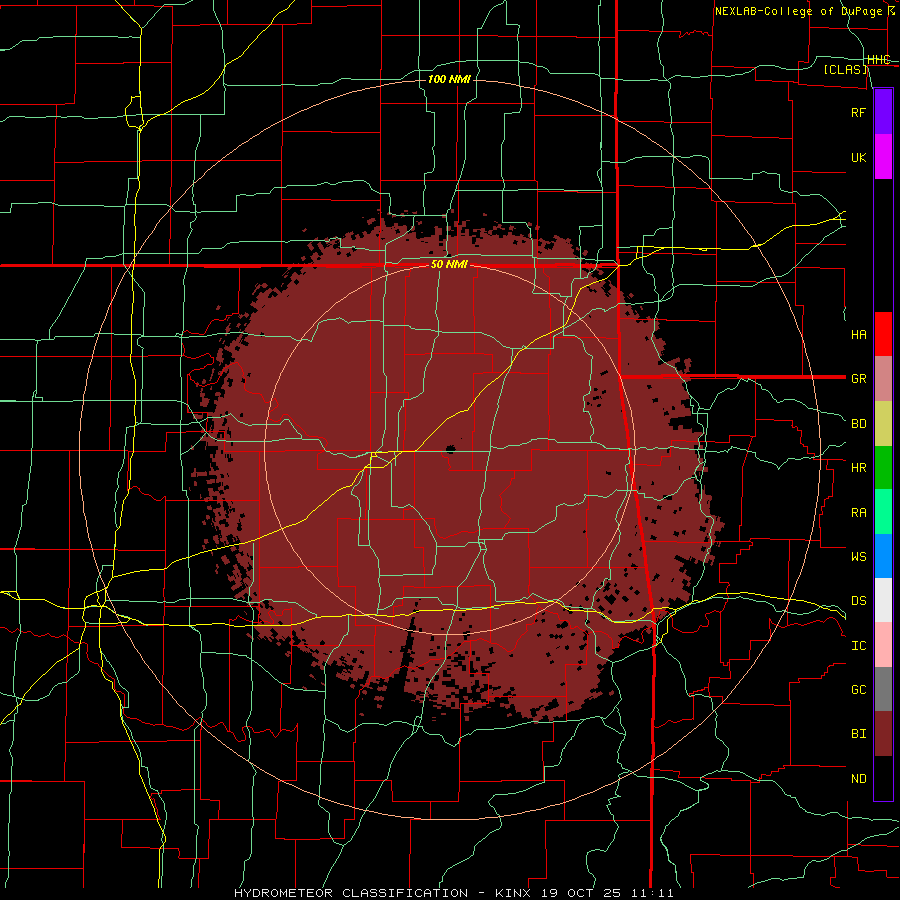Click the UK legend label
The image size is (900, 900).
pyautogui.click(x=858, y=158)
